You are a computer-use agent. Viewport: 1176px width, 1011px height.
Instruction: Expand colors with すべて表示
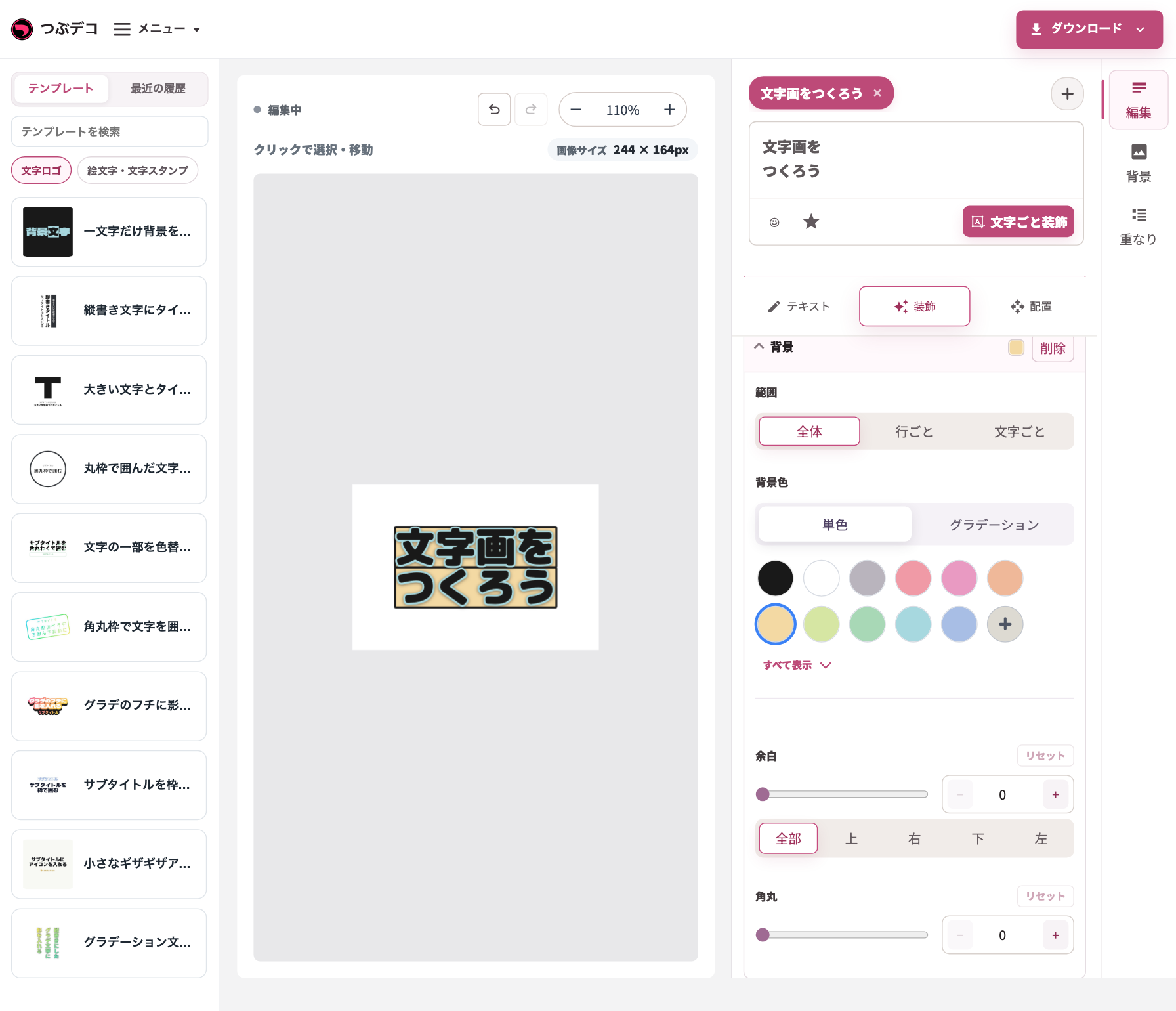coord(797,665)
